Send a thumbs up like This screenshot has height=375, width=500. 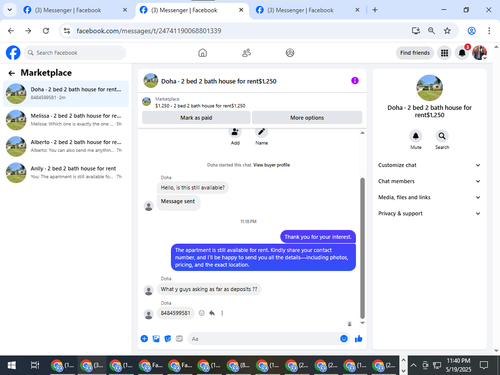tap(359, 339)
